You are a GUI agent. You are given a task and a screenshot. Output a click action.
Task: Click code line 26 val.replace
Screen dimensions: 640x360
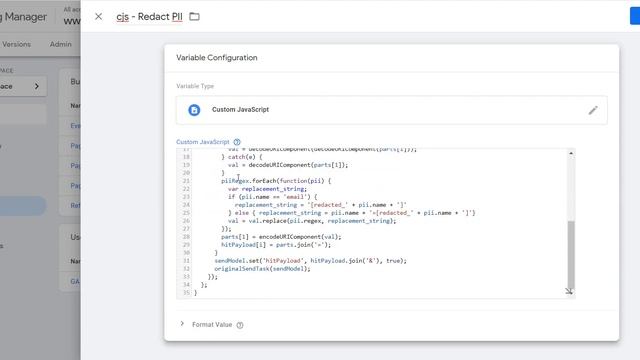tap(312, 221)
